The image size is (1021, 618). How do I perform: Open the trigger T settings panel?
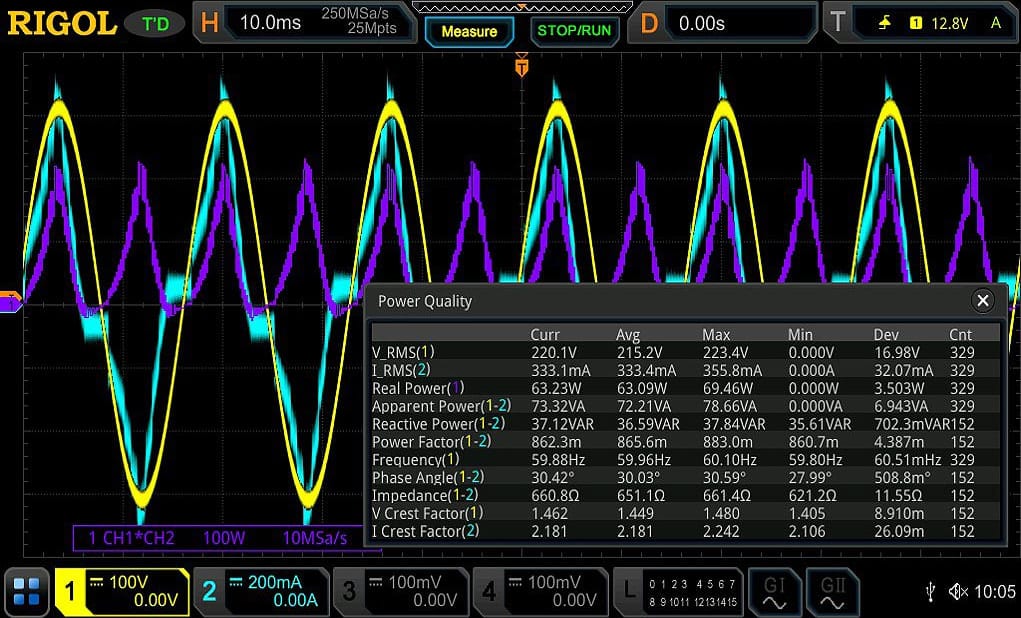tap(920, 23)
